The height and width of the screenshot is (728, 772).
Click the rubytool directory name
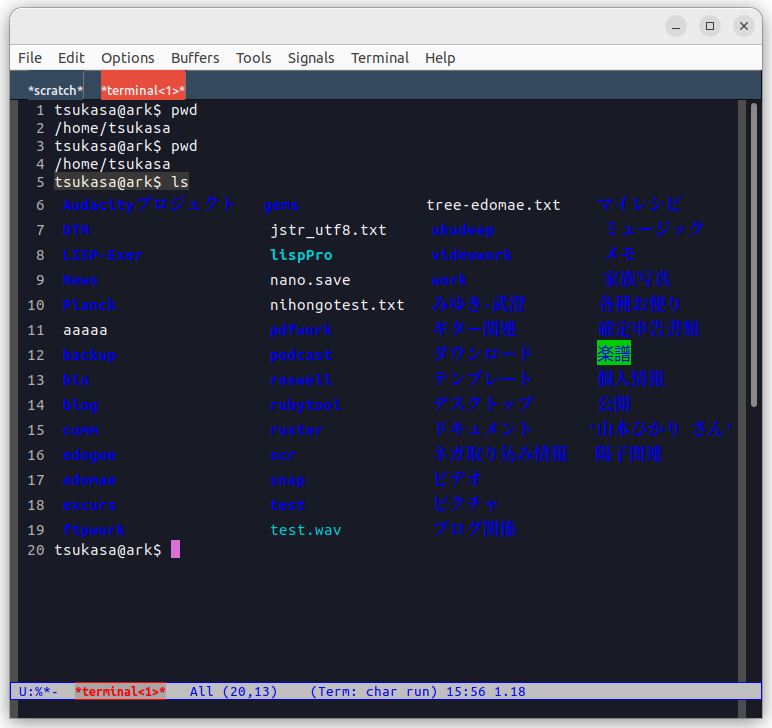tap(305, 405)
